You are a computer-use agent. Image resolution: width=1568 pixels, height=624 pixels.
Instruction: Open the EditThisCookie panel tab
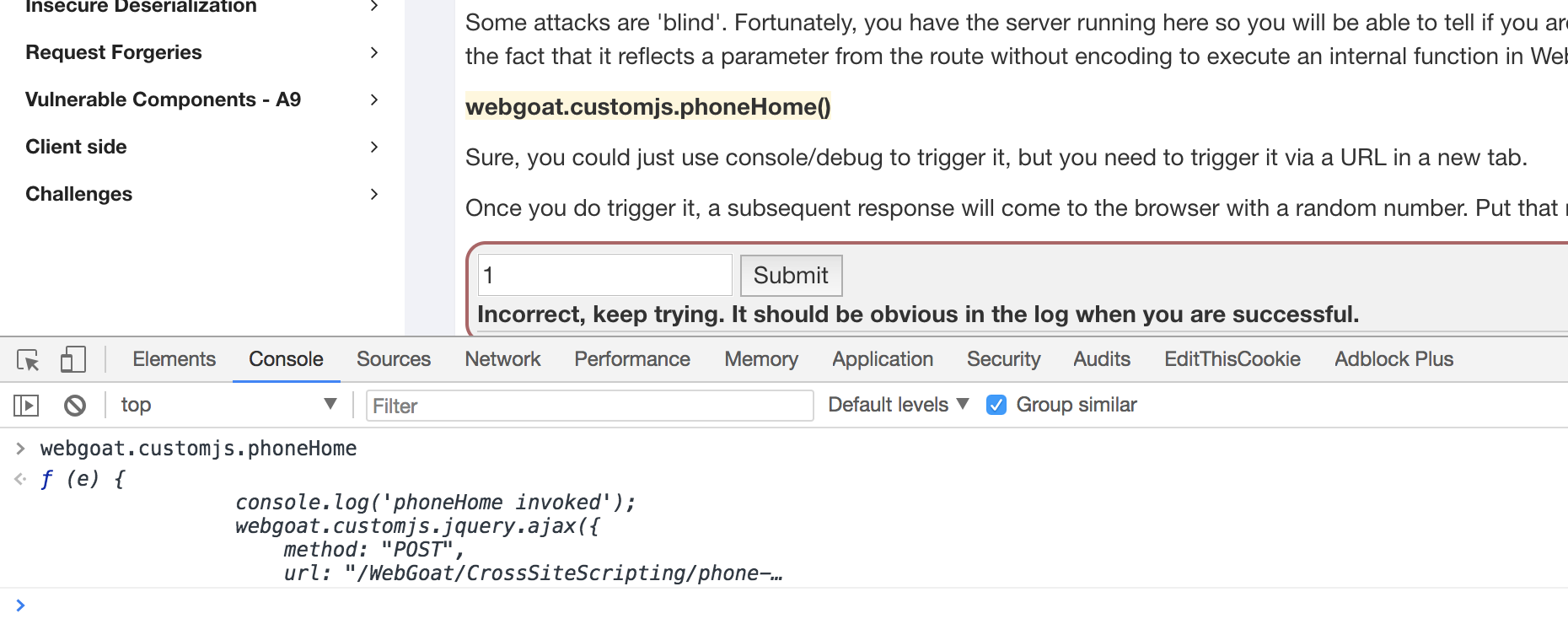[1232, 359]
